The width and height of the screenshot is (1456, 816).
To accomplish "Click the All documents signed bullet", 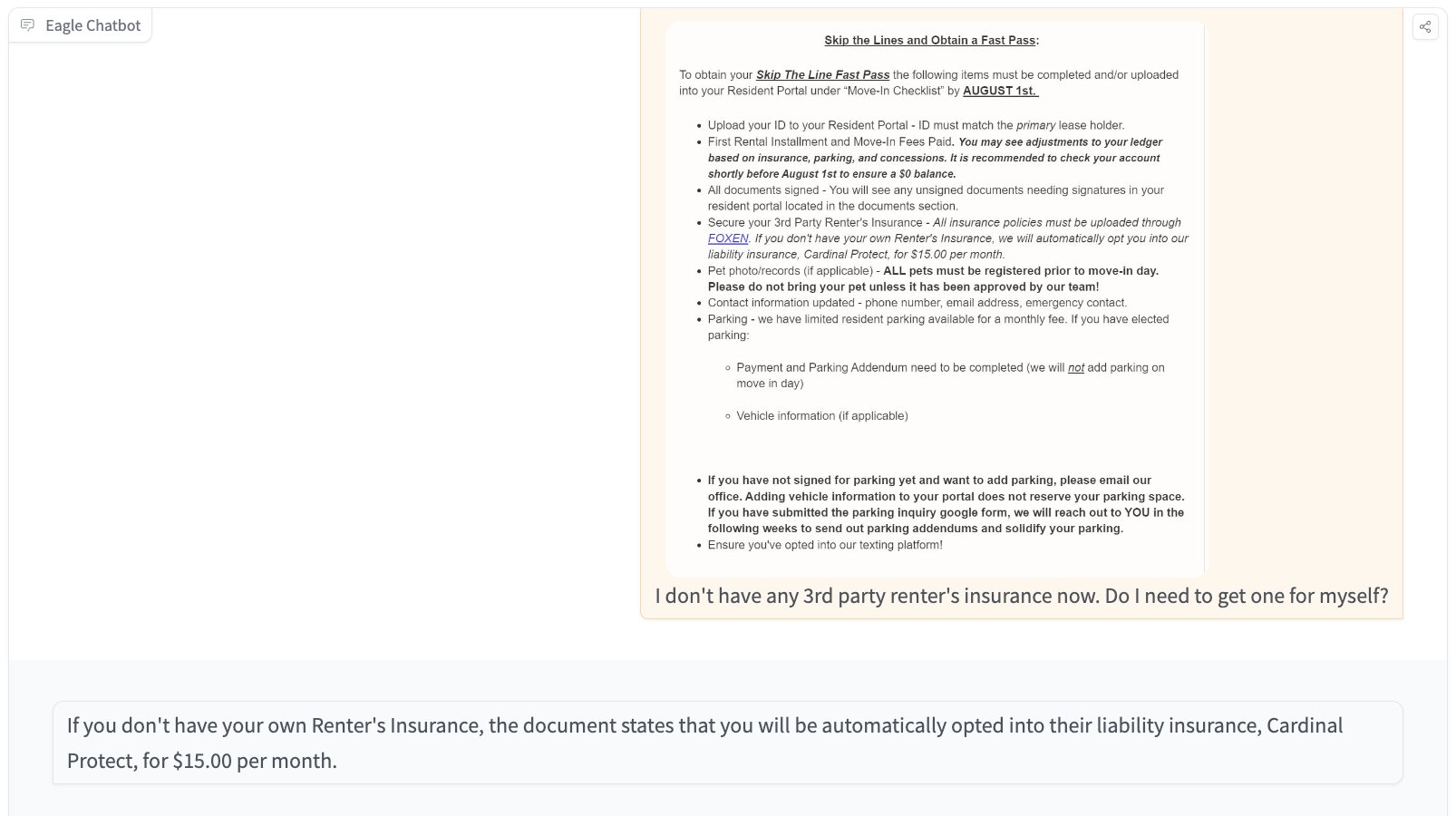I will (935, 190).
